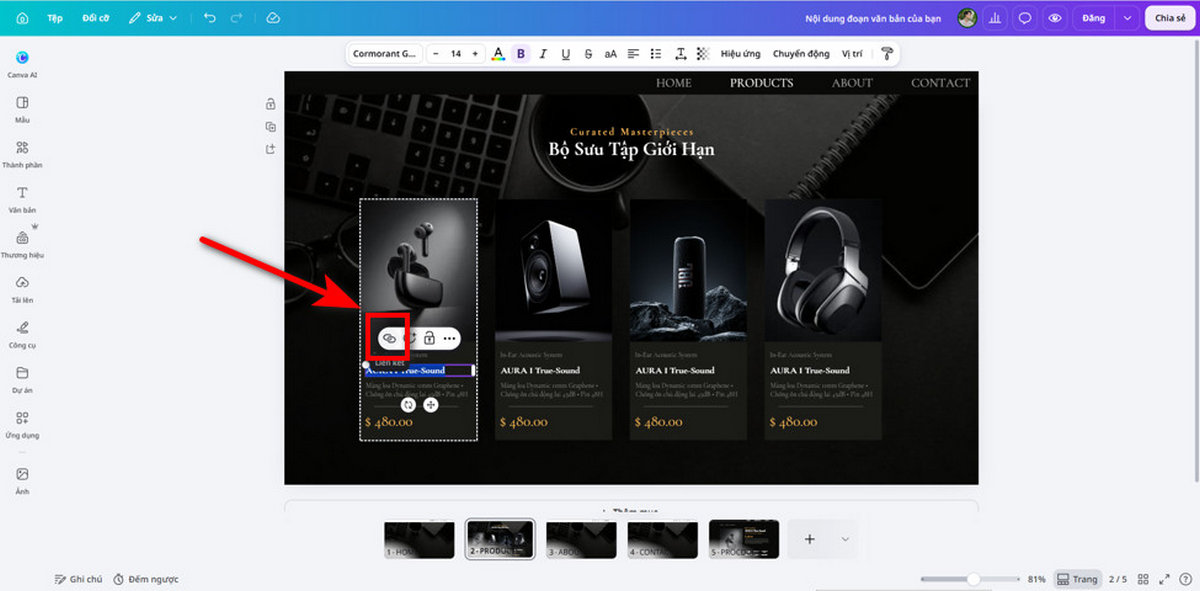Image resolution: width=1200 pixels, height=591 pixels.
Task: Open the Công cụ tools panel
Action: [x=22, y=334]
